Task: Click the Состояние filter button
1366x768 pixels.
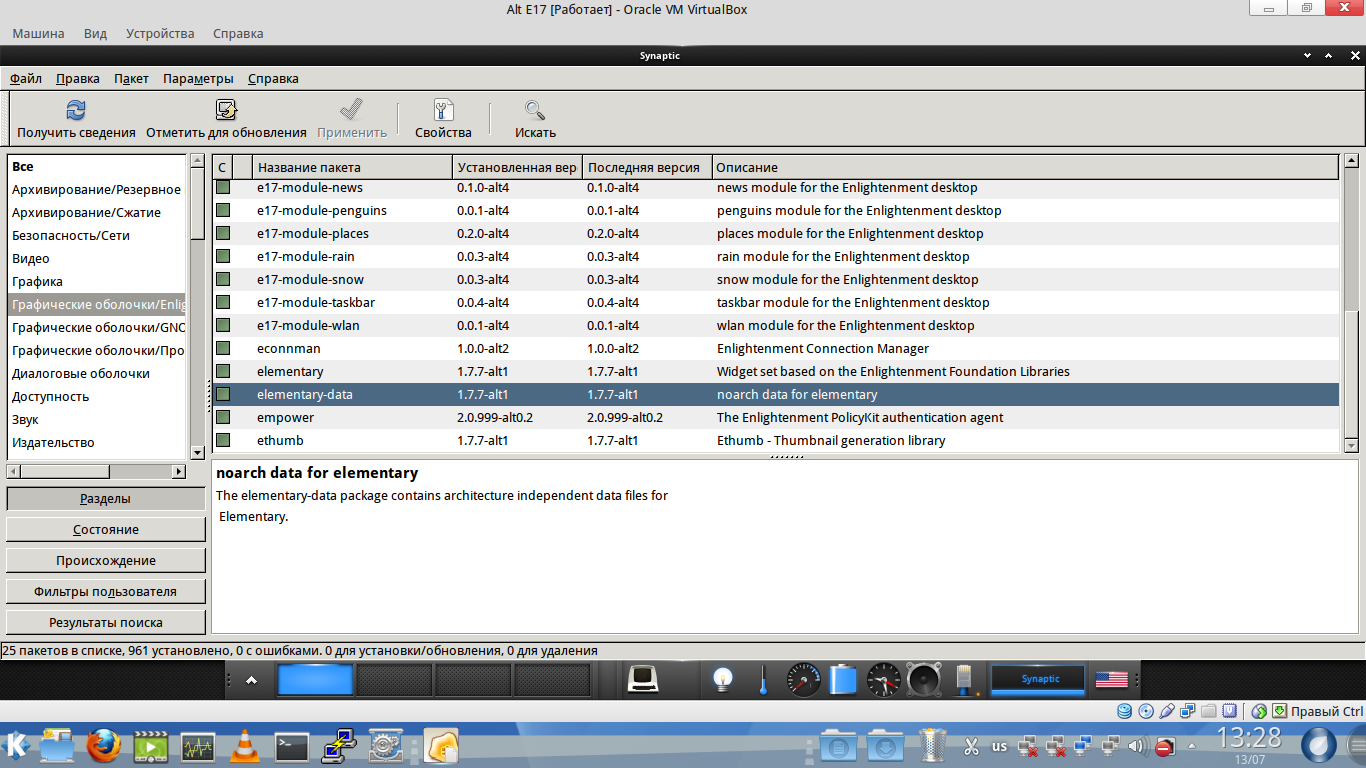Action: click(x=106, y=530)
